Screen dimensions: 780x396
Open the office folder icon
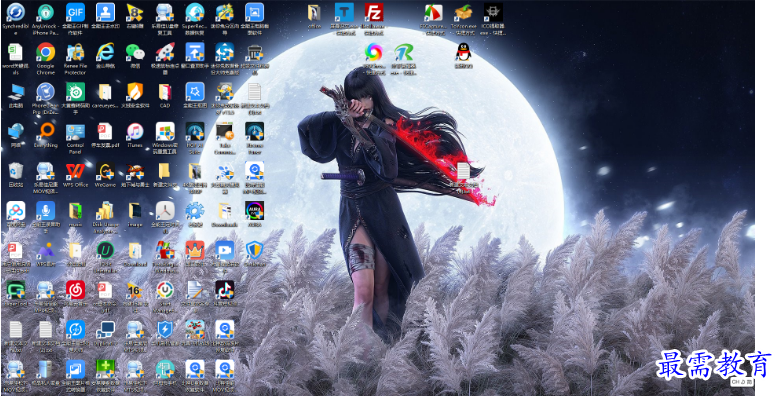(314, 12)
